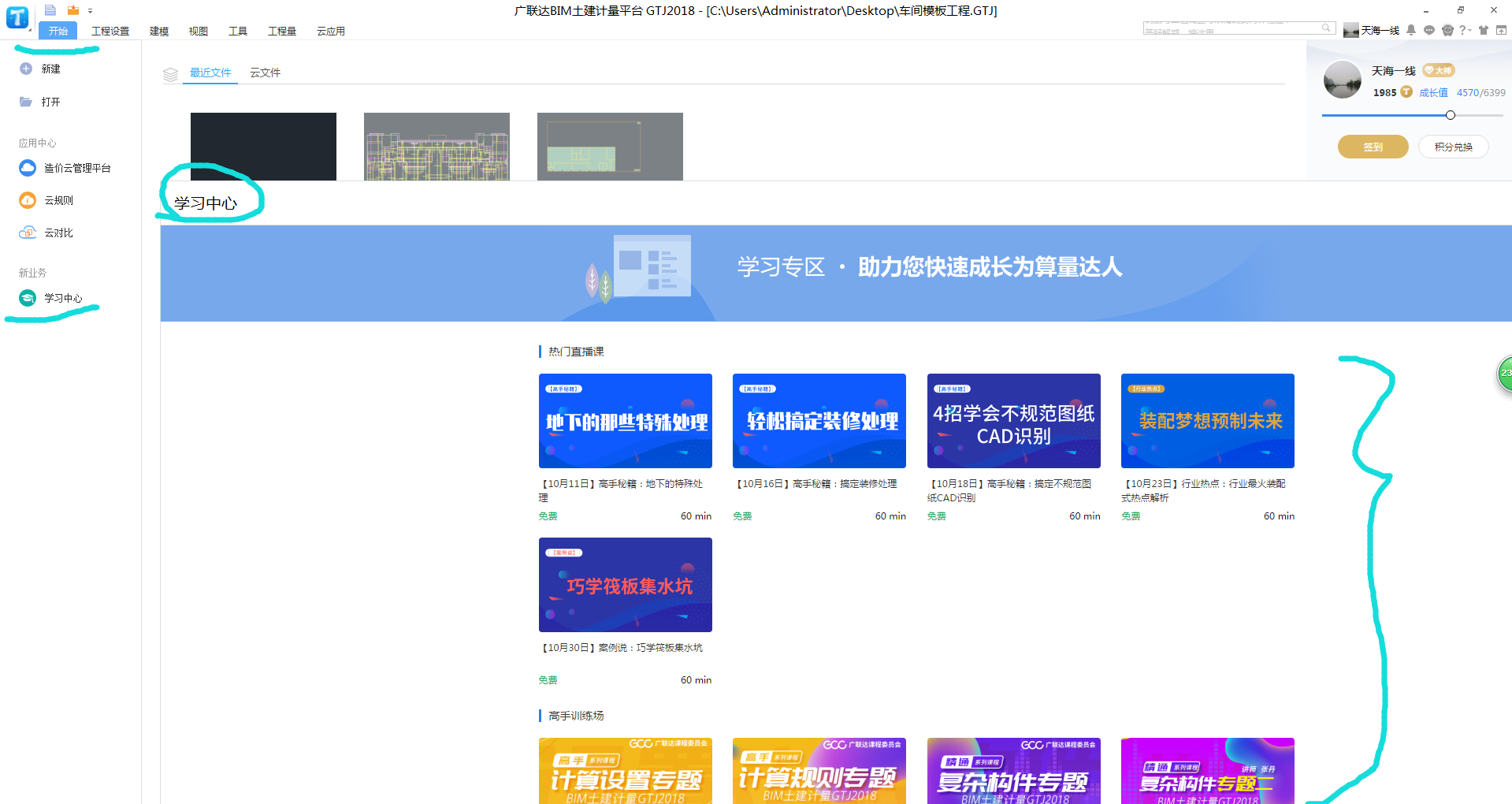Open the 4招学会不规范图纸CAD识别 course thumbnail
Viewport: 1512px width, 804px height.
click(1014, 421)
